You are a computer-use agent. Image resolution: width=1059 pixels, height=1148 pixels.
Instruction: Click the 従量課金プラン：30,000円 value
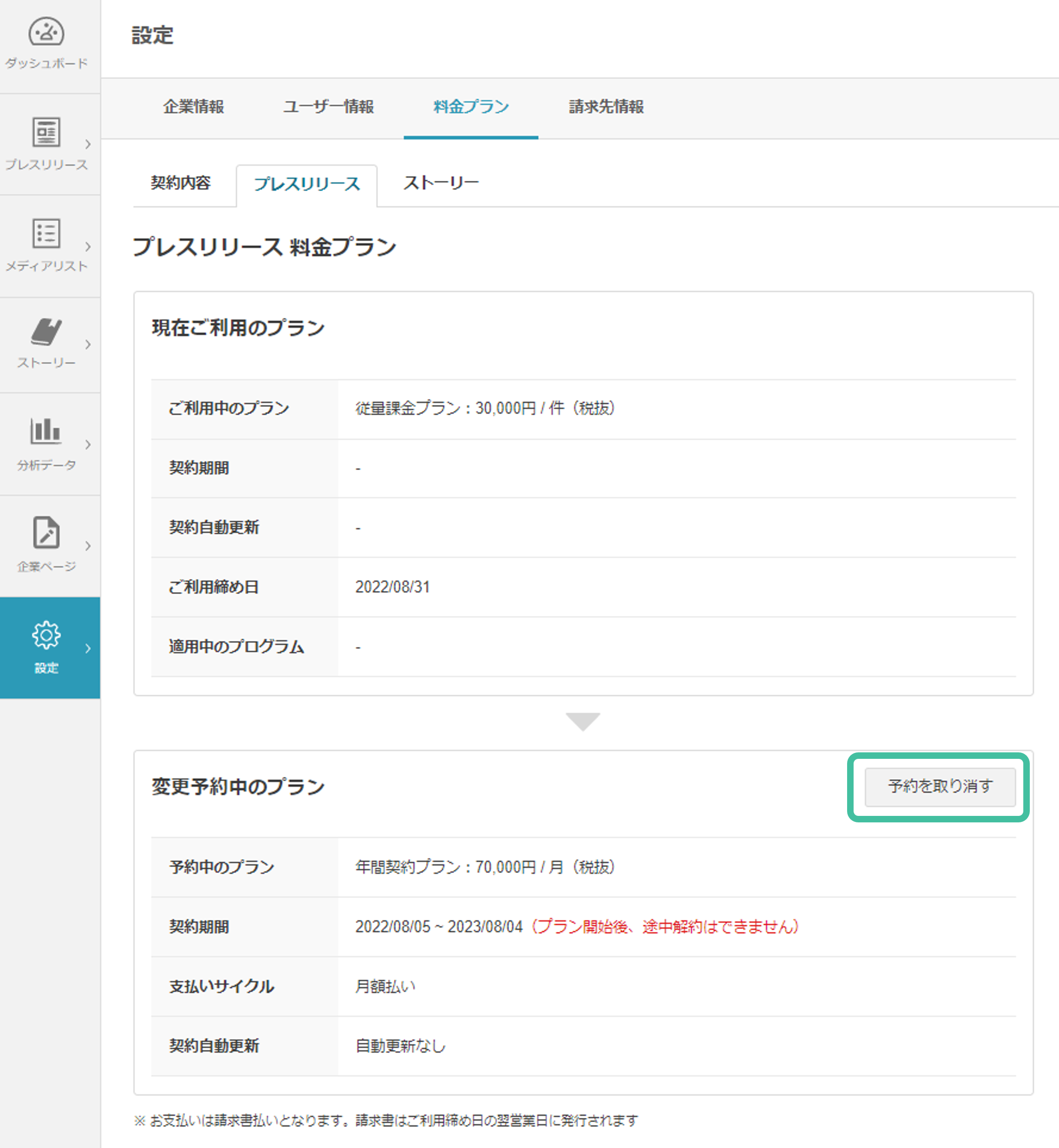coord(485,408)
